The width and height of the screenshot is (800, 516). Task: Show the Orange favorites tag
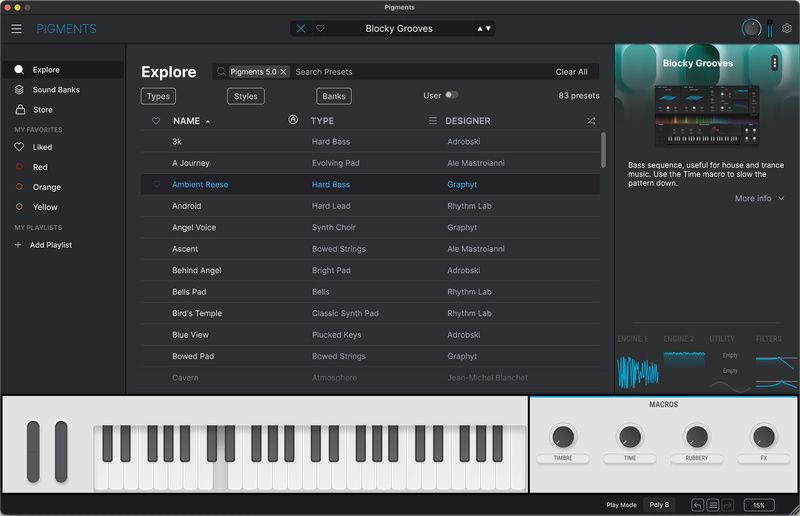click(x=38, y=187)
